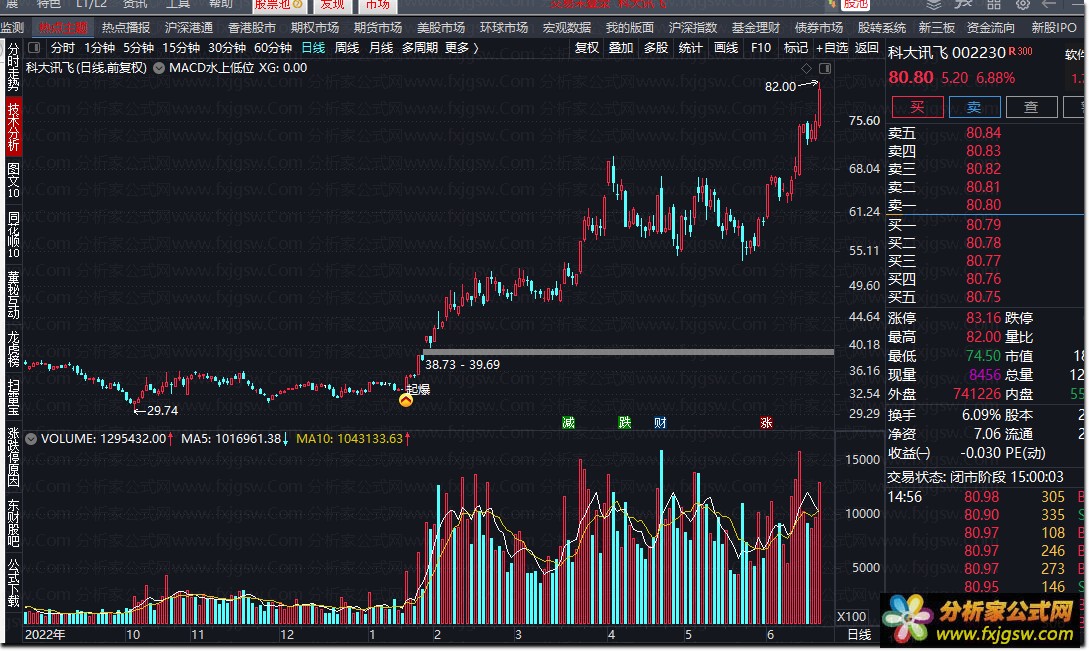Open 市场 tab at top
The width and height of the screenshot is (1090, 651).
(377, 6)
